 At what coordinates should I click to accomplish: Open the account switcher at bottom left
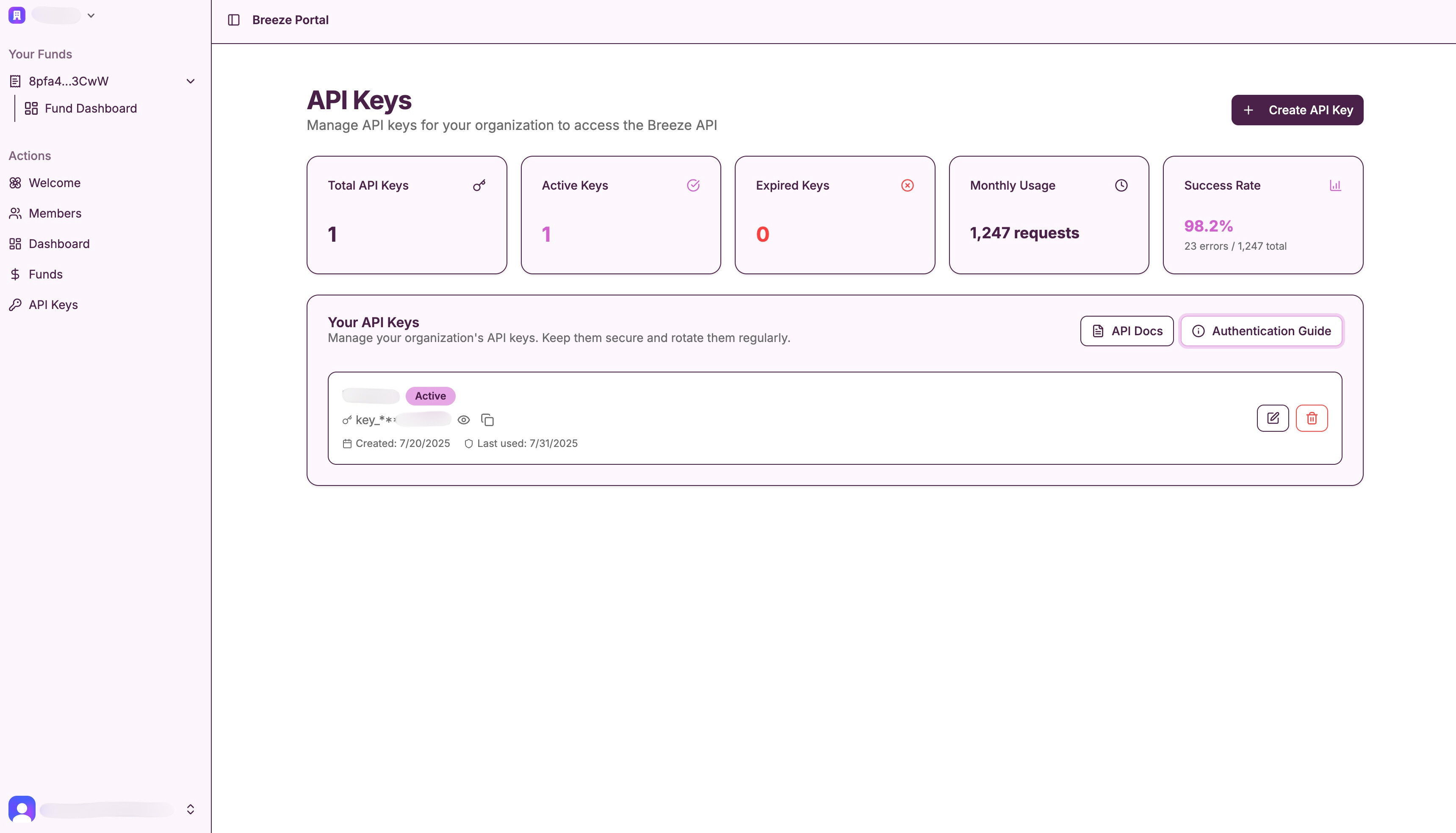190,810
